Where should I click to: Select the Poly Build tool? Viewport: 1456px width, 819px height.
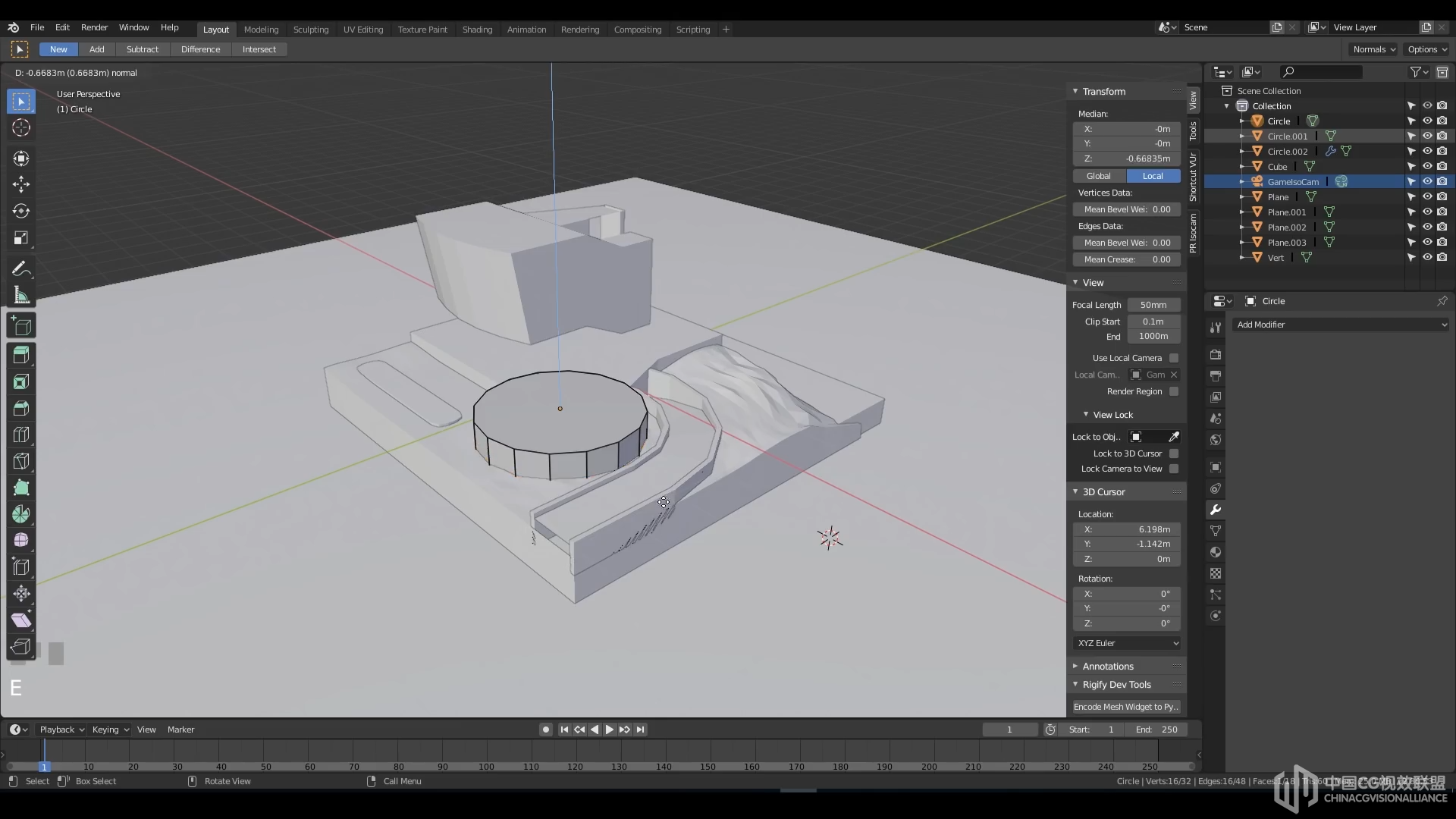(21, 488)
